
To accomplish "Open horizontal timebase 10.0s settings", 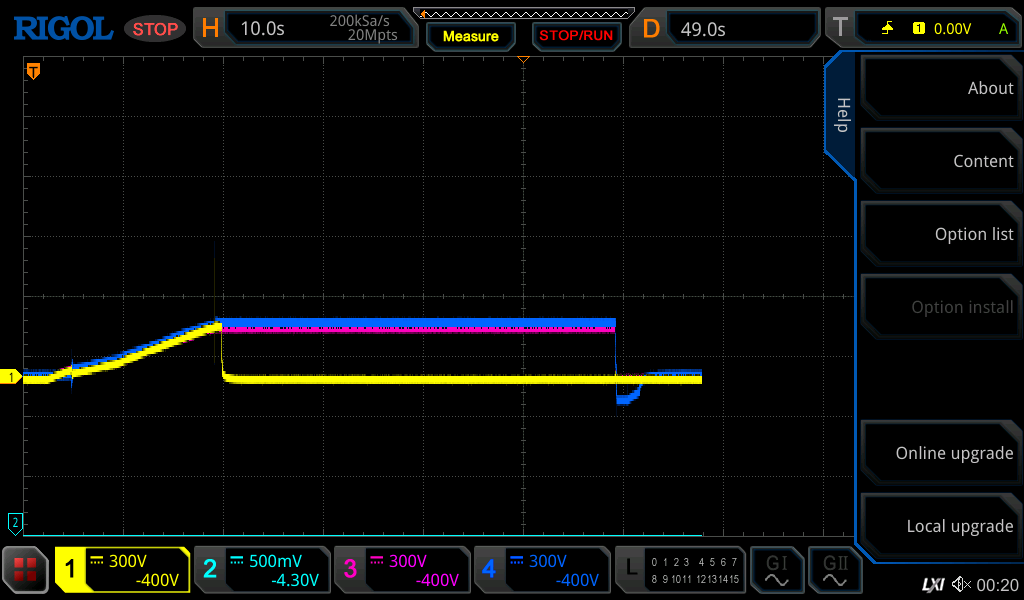I will click(x=305, y=29).
